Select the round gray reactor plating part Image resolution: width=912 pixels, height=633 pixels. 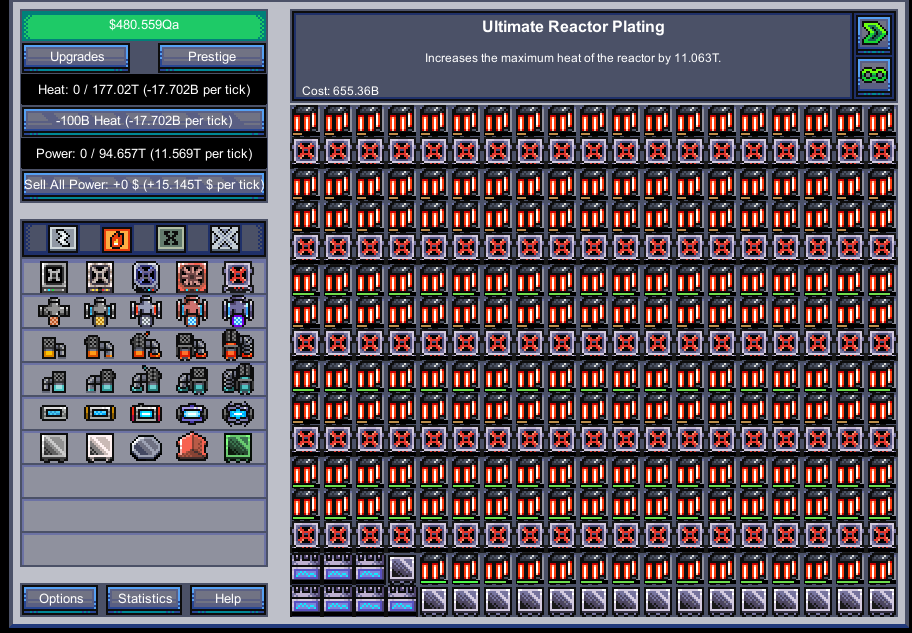pos(145,448)
